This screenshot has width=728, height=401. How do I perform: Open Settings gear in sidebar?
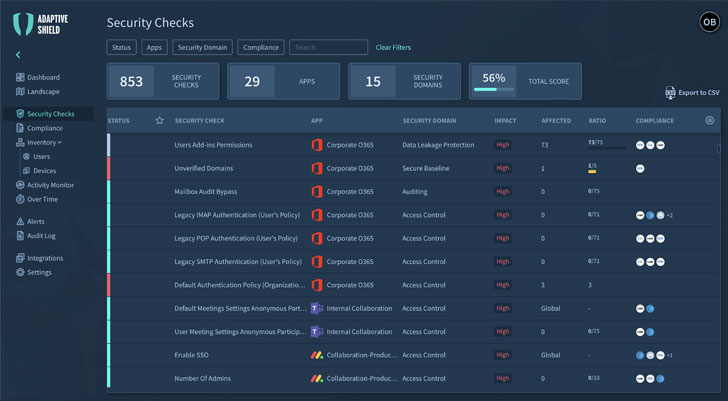(x=19, y=272)
